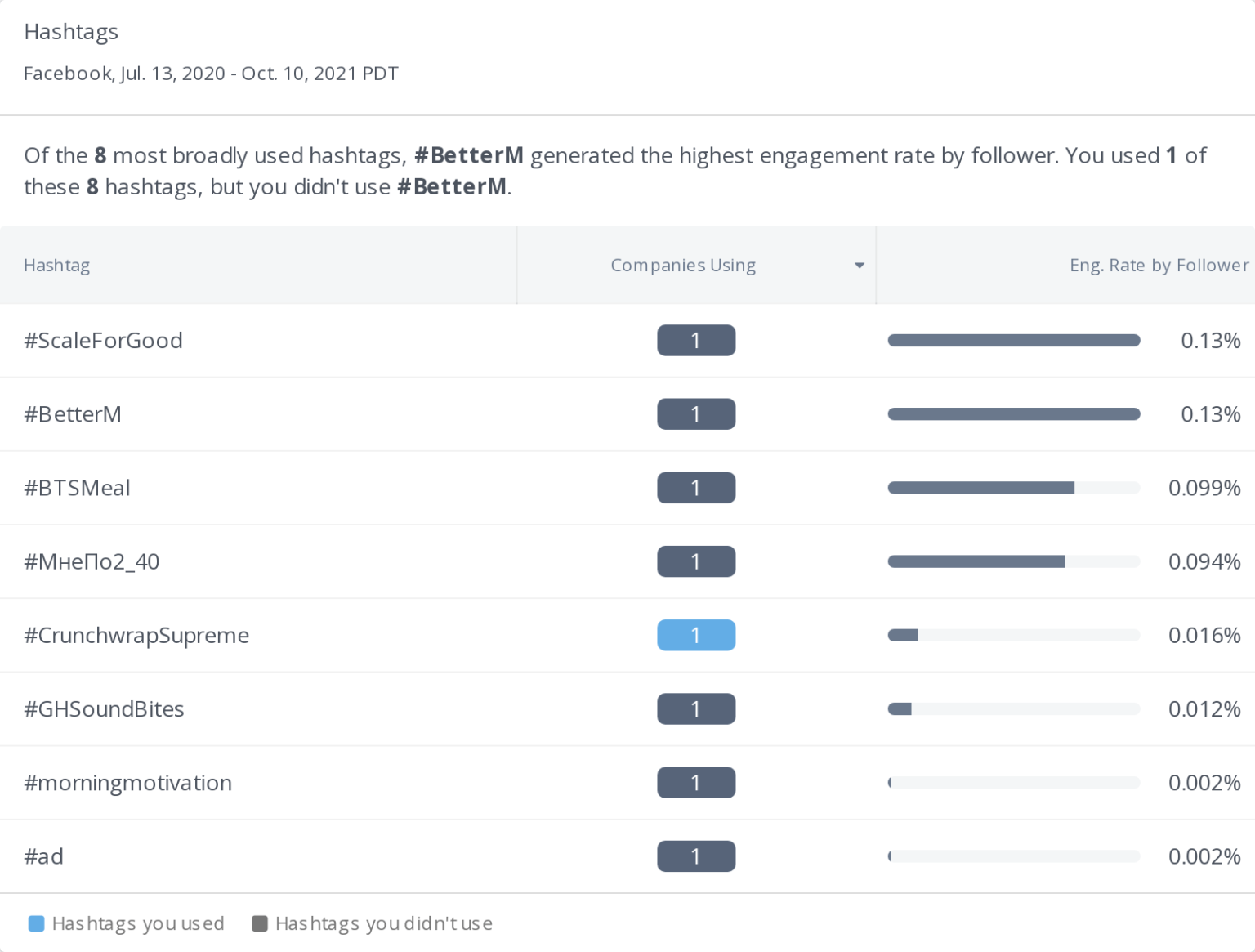The width and height of the screenshot is (1255, 952).
Task: Sort table by the Hashtag column
Action: pyautogui.click(x=56, y=265)
